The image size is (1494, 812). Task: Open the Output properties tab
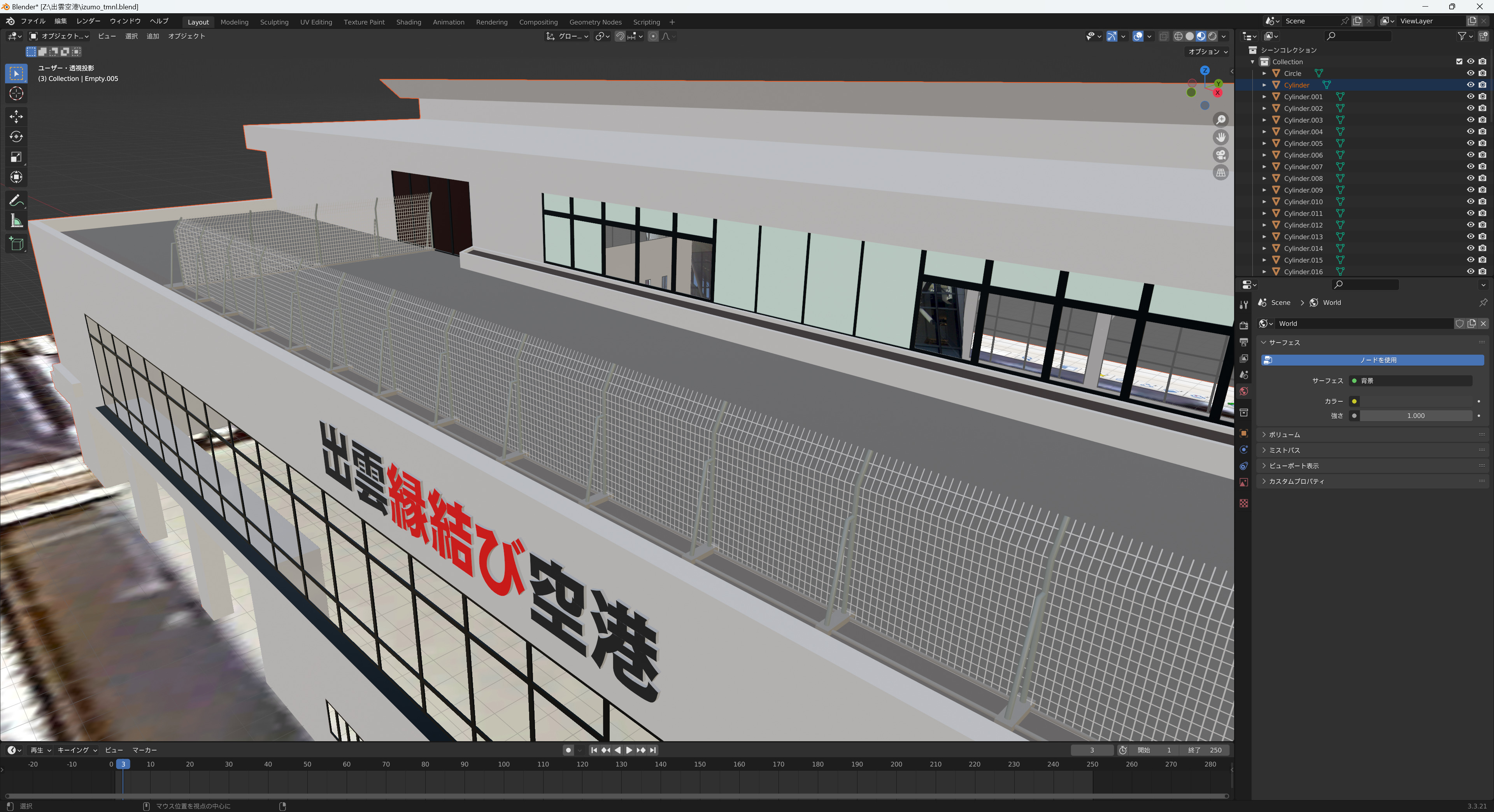[x=1243, y=342]
